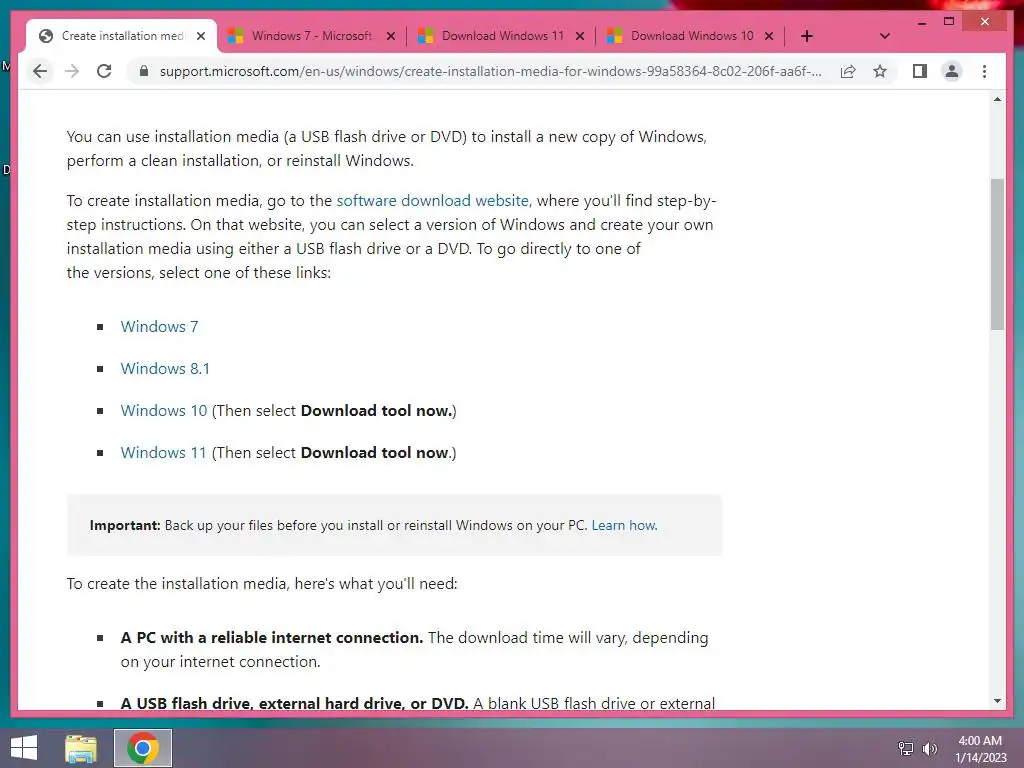1024x768 pixels.
Task: Follow the Windows 7 link
Action: click(159, 327)
